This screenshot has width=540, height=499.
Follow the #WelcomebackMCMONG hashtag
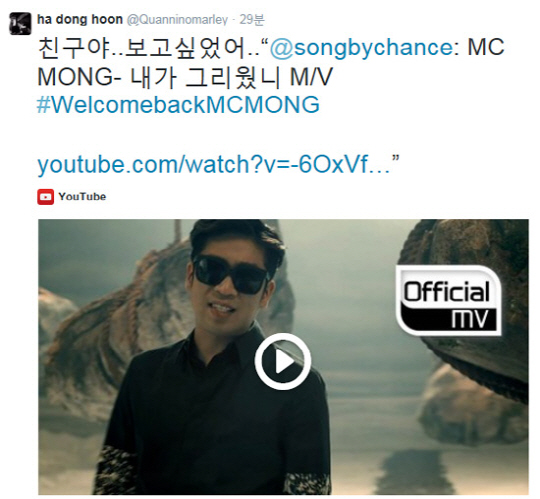(178, 105)
